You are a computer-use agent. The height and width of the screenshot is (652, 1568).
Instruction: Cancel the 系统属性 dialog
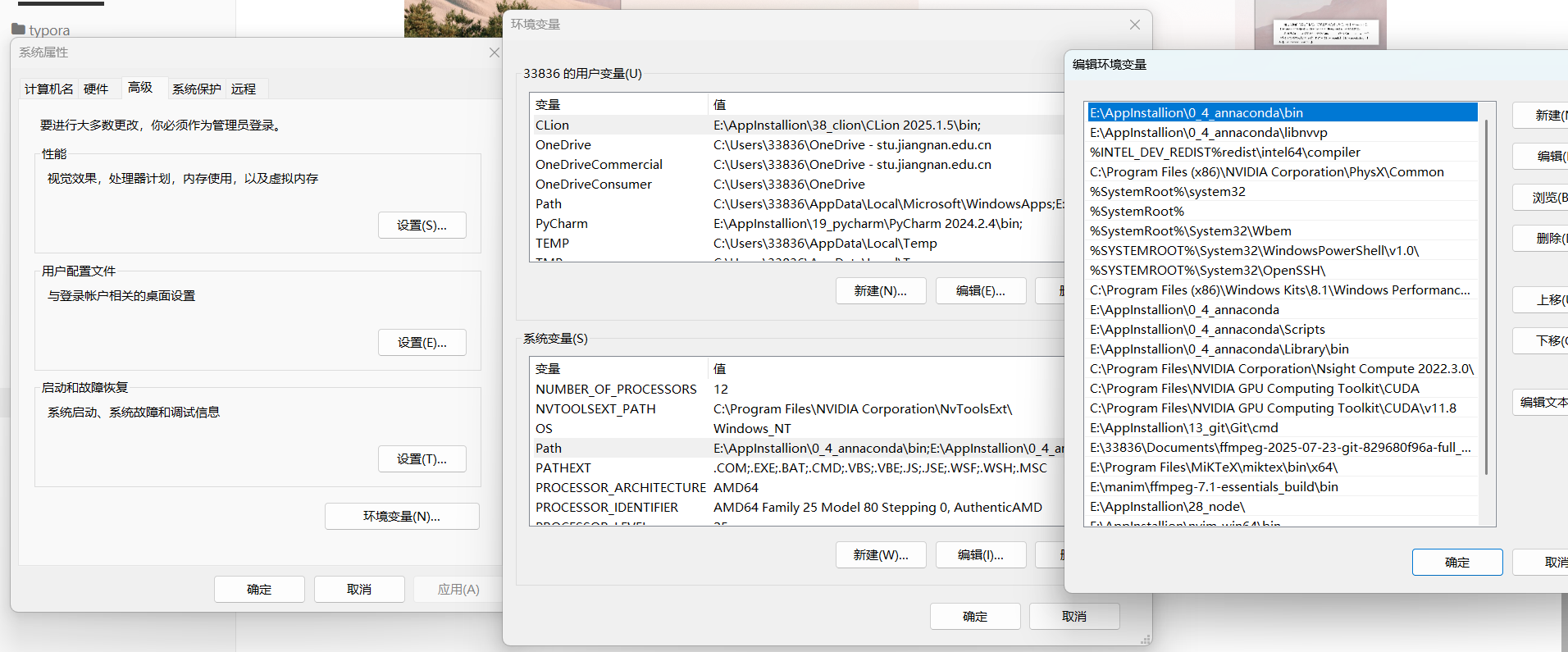click(x=359, y=589)
